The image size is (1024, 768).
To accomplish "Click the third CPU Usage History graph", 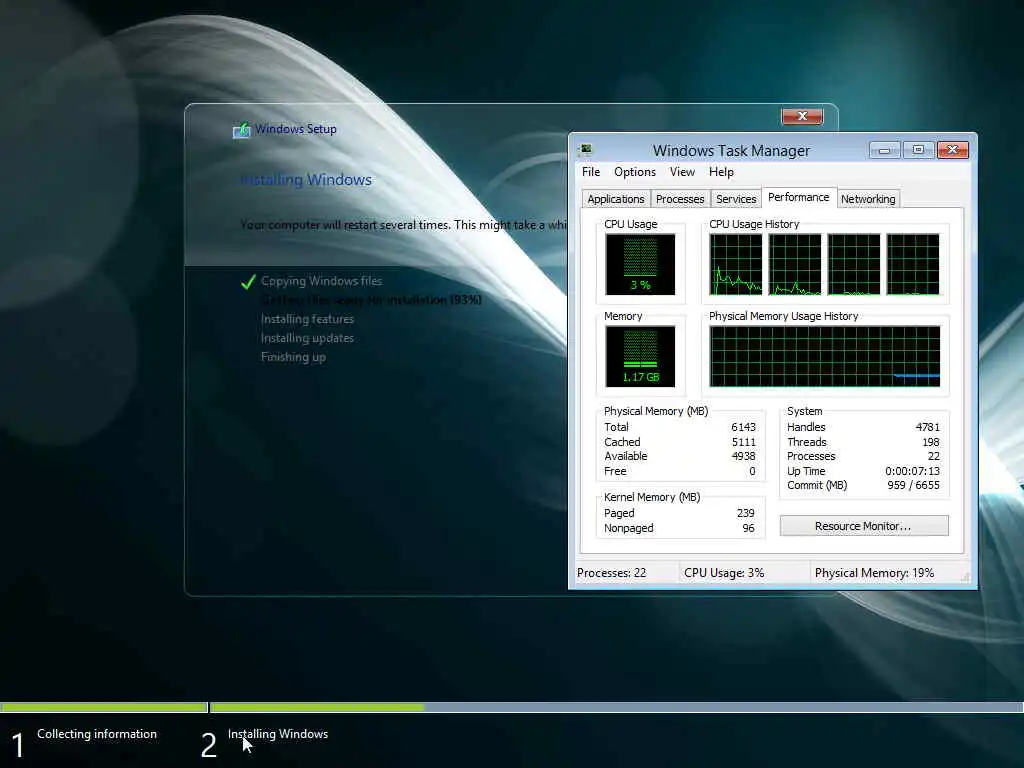I will pyautogui.click(x=854, y=264).
